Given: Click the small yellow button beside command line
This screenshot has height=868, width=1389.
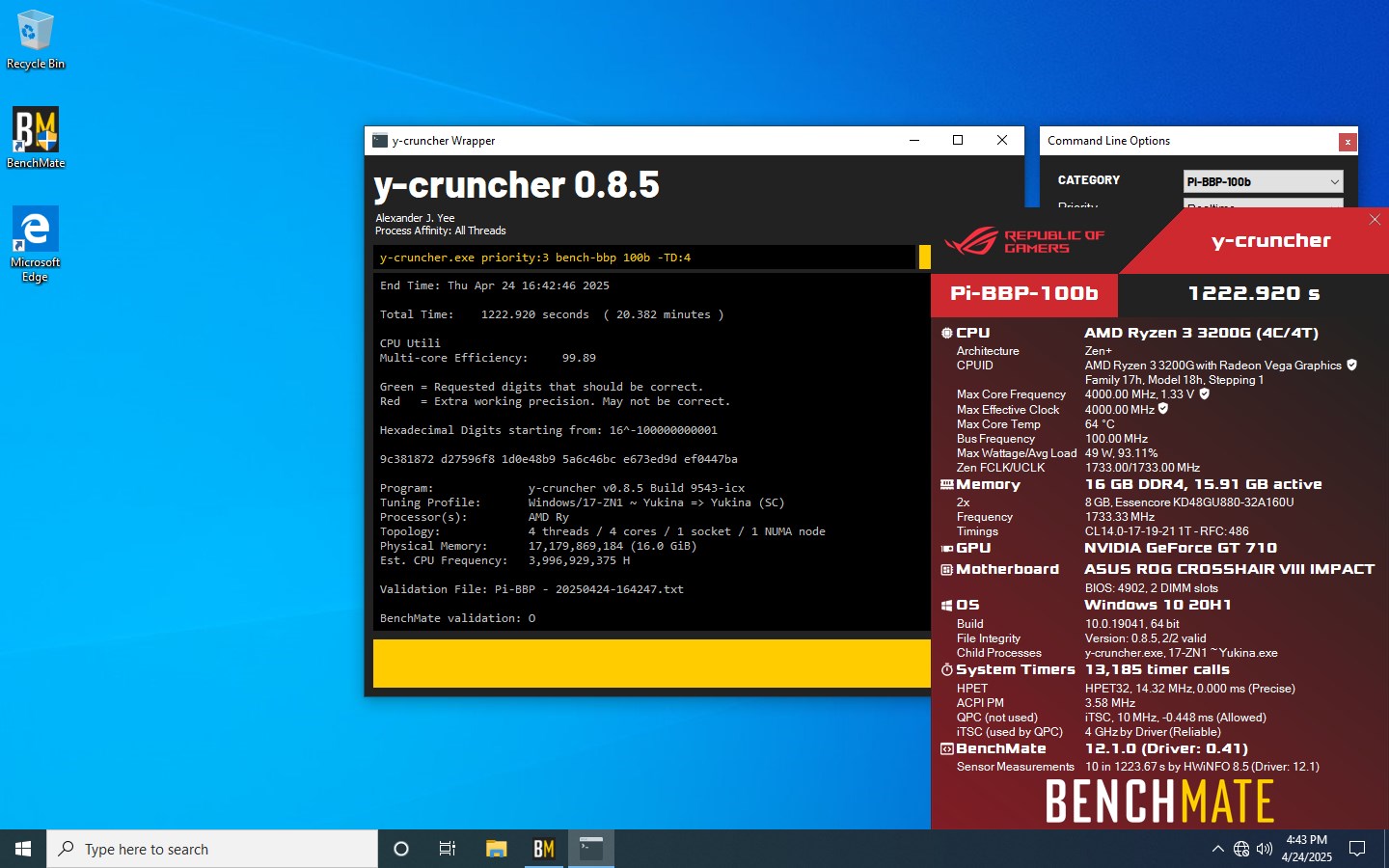Looking at the screenshot, I should [x=925, y=258].
